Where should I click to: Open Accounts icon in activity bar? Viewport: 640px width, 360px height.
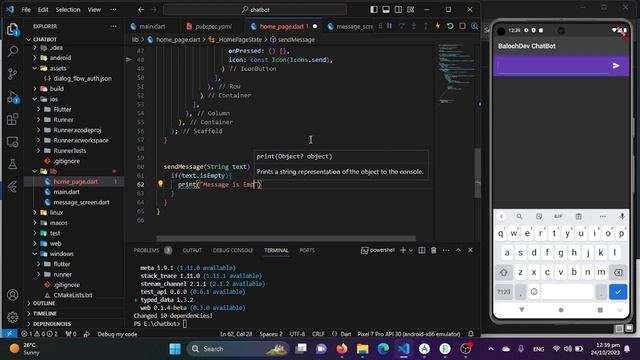click(x=13, y=295)
